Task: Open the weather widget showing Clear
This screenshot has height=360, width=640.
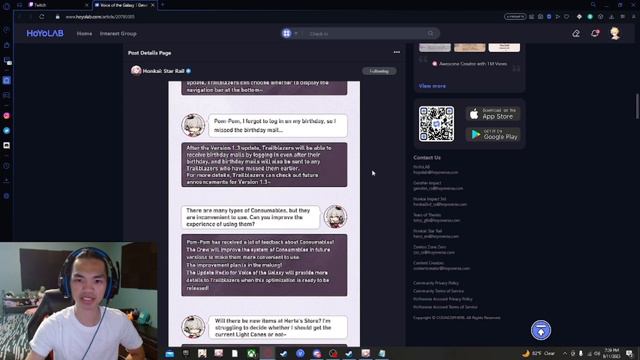Action: 539,353
